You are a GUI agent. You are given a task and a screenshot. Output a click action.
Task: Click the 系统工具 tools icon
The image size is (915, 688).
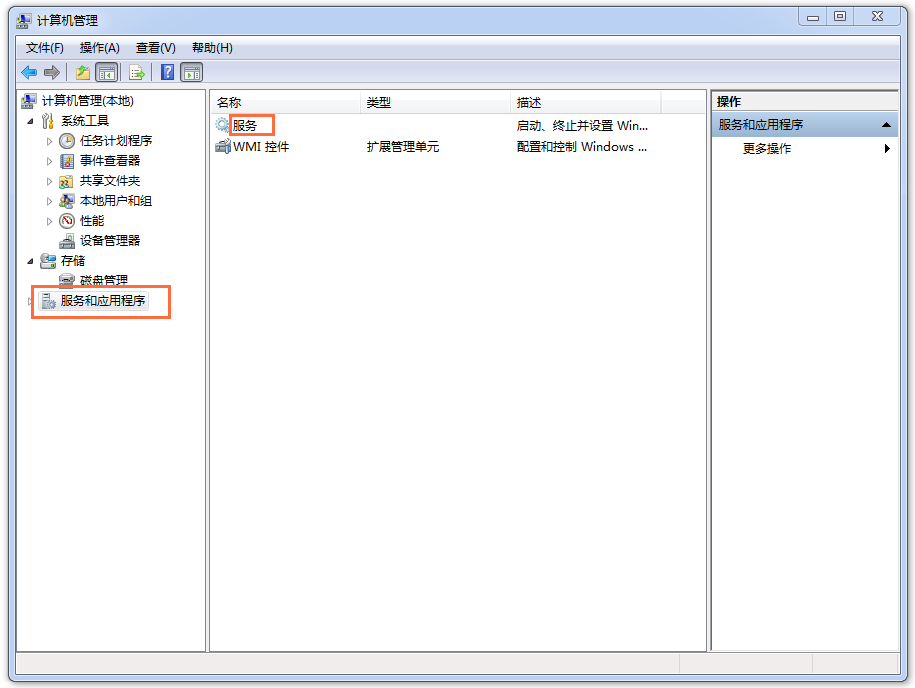[48, 121]
